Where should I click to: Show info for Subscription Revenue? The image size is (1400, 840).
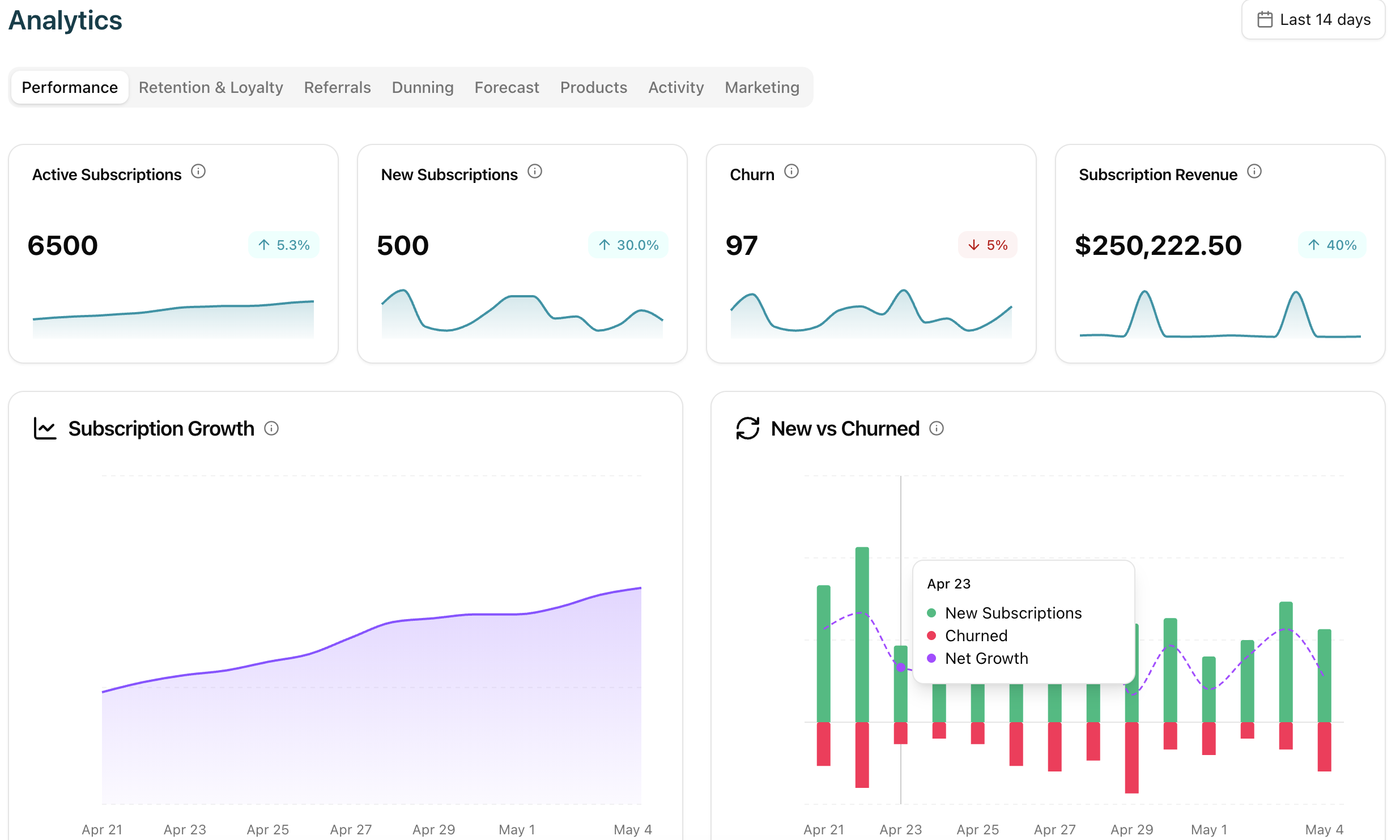[1254, 171]
